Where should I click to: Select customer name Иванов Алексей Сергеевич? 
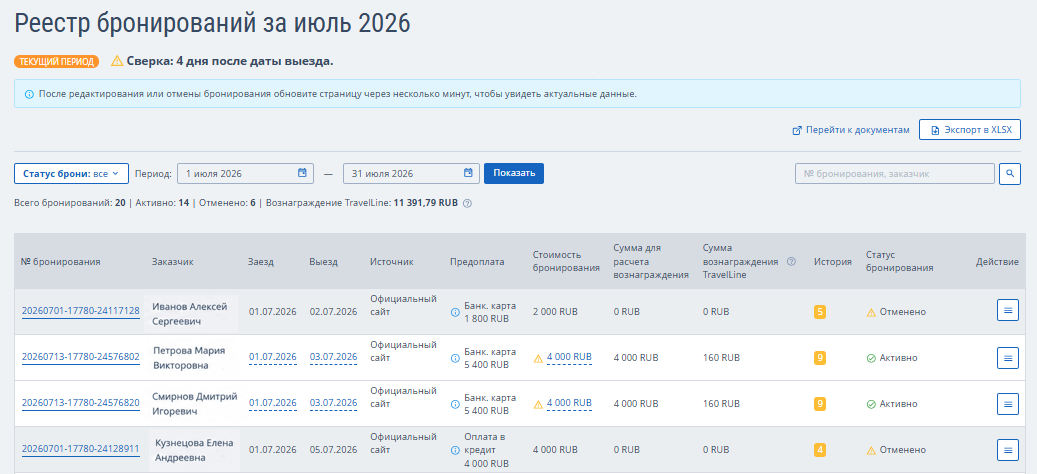point(190,313)
